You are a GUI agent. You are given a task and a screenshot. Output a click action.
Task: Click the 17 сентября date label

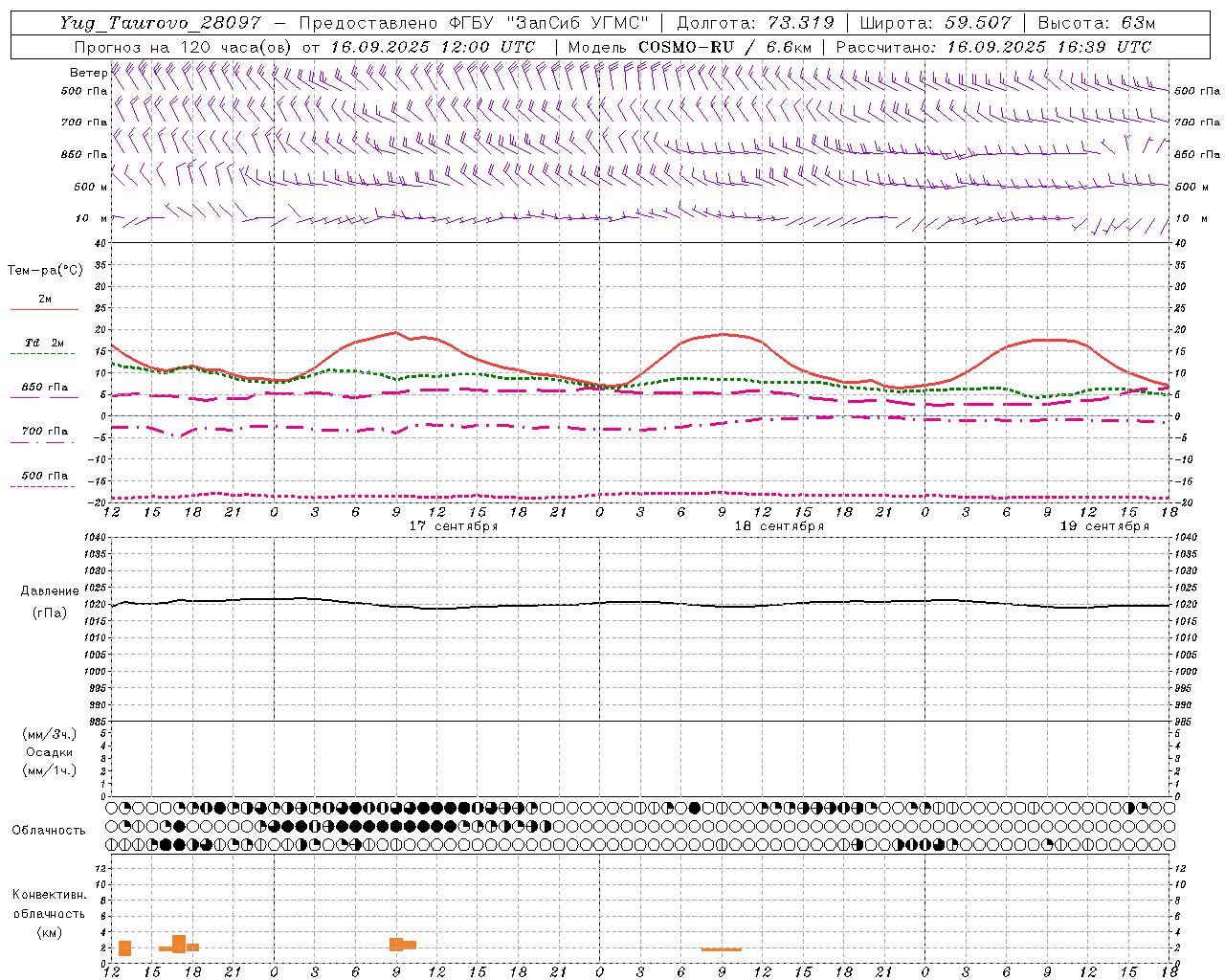click(454, 526)
